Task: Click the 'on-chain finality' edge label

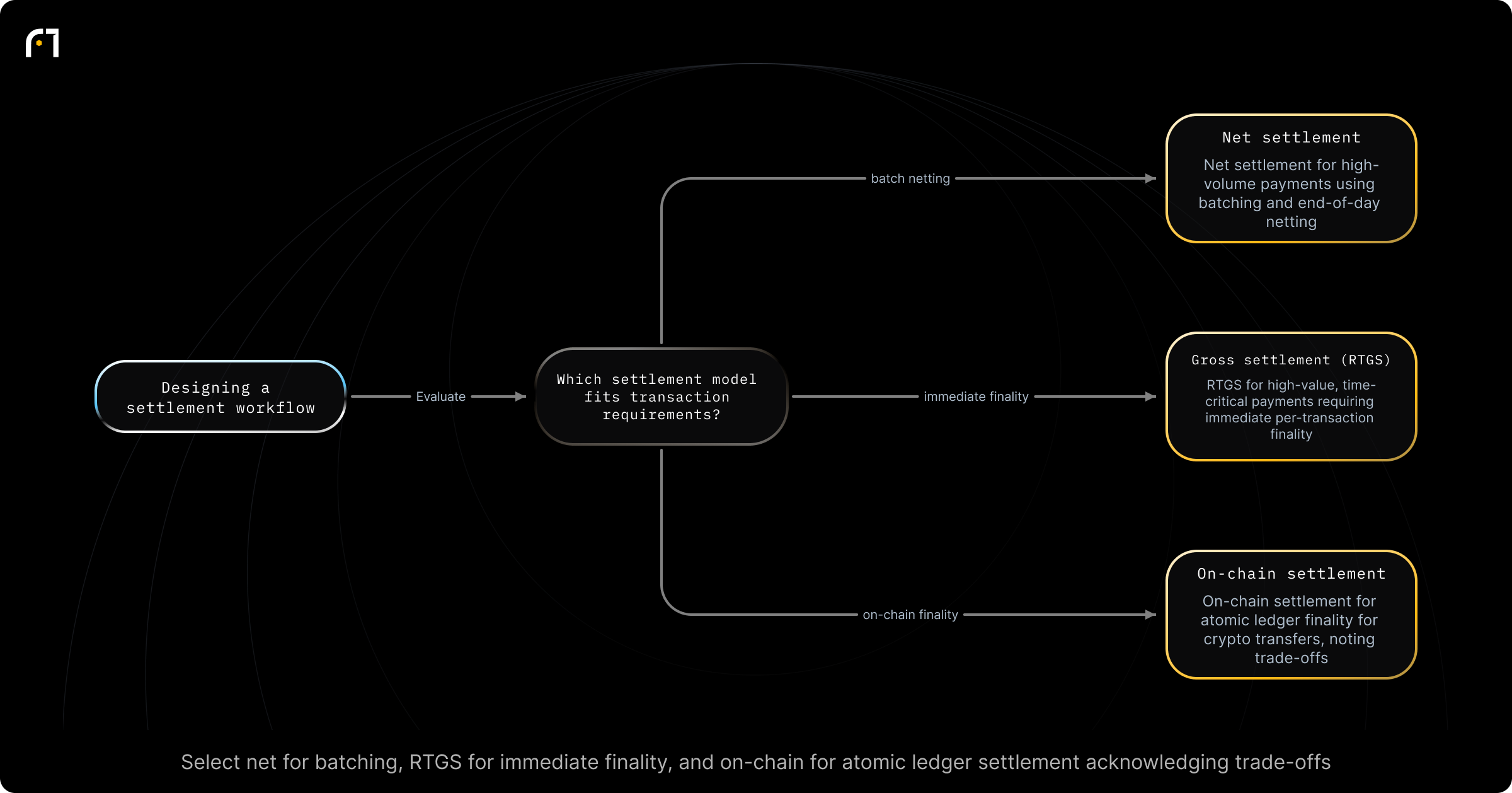Action: (910, 615)
